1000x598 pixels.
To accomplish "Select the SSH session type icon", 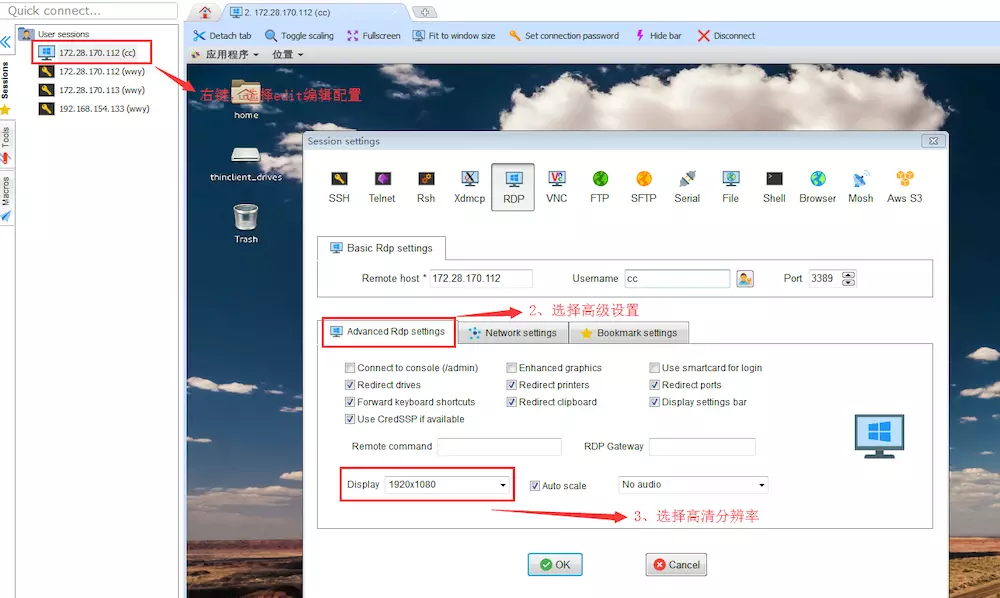I will pos(339,187).
